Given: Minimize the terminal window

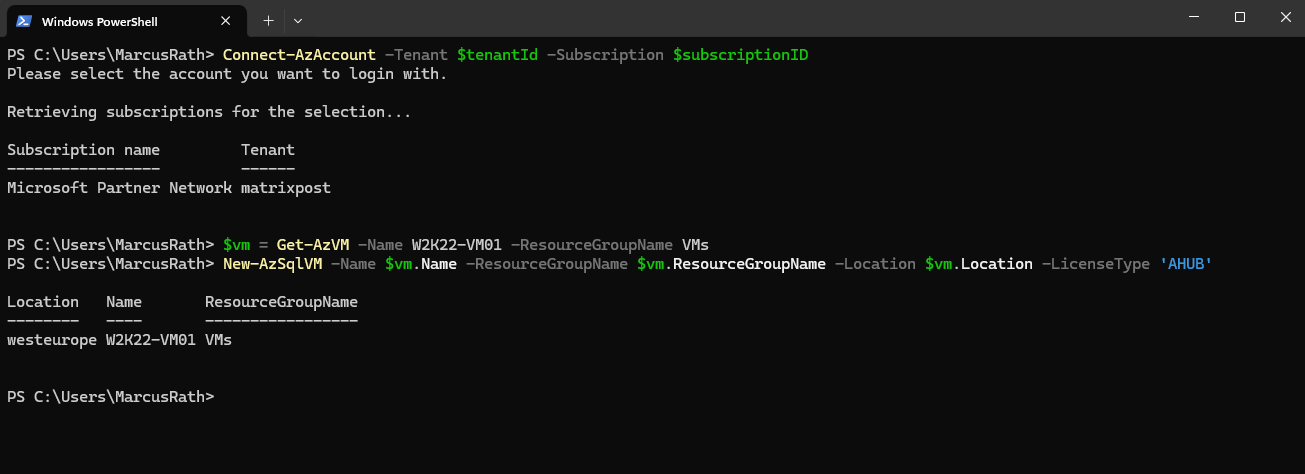Looking at the screenshot, I should (1194, 17).
